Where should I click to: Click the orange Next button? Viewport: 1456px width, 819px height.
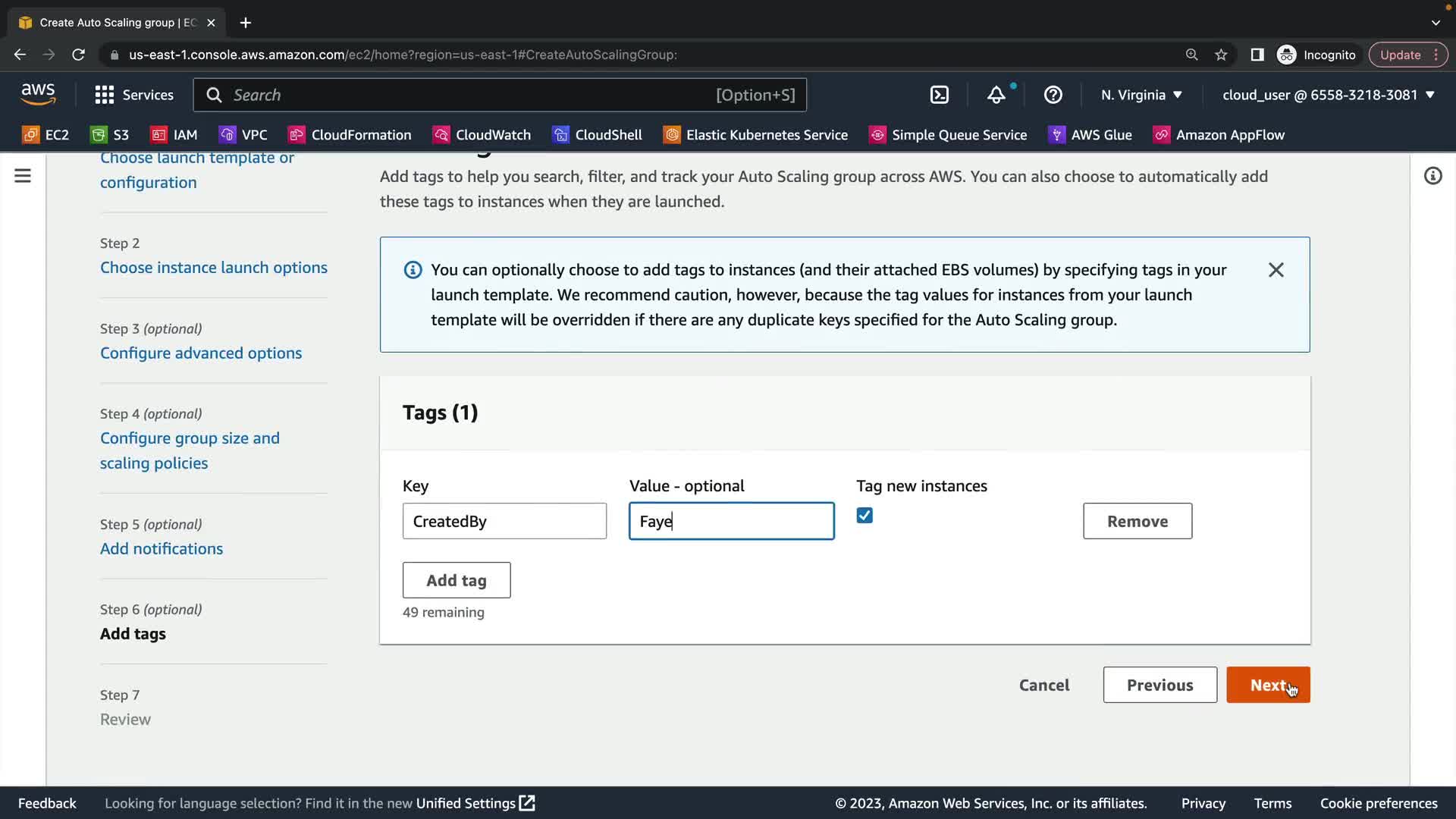point(1267,685)
